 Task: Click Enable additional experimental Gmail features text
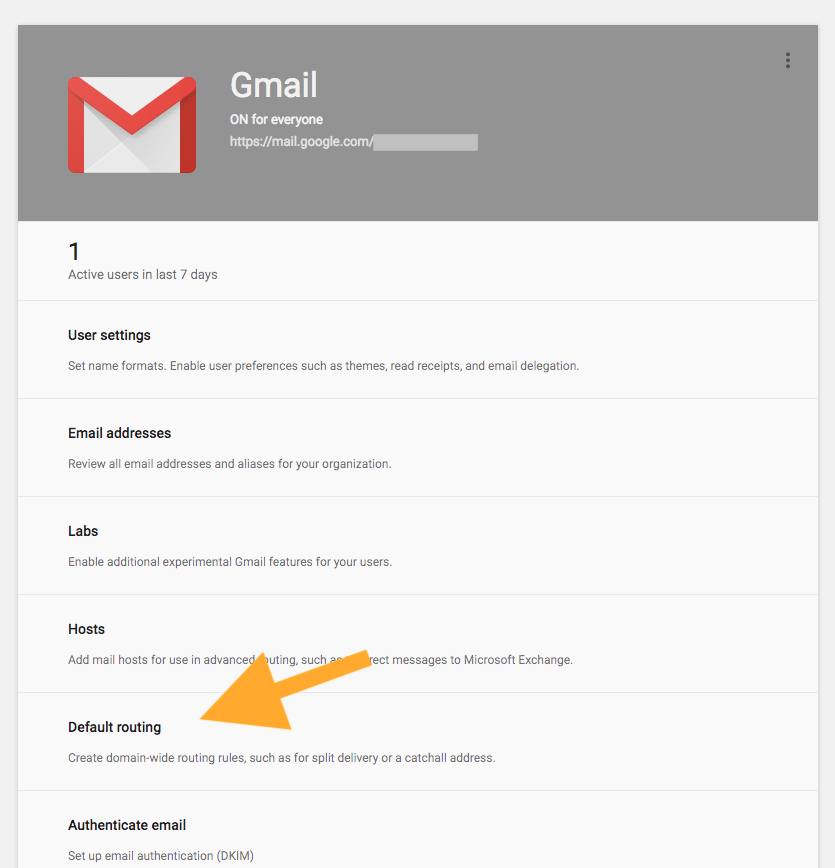pos(230,562)
